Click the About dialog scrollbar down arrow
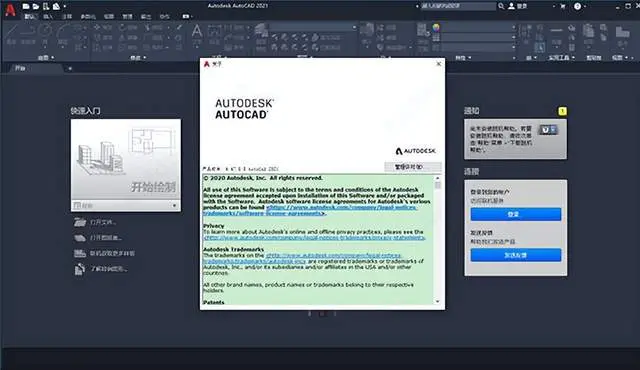640x370 pixels. click(438, 301)
